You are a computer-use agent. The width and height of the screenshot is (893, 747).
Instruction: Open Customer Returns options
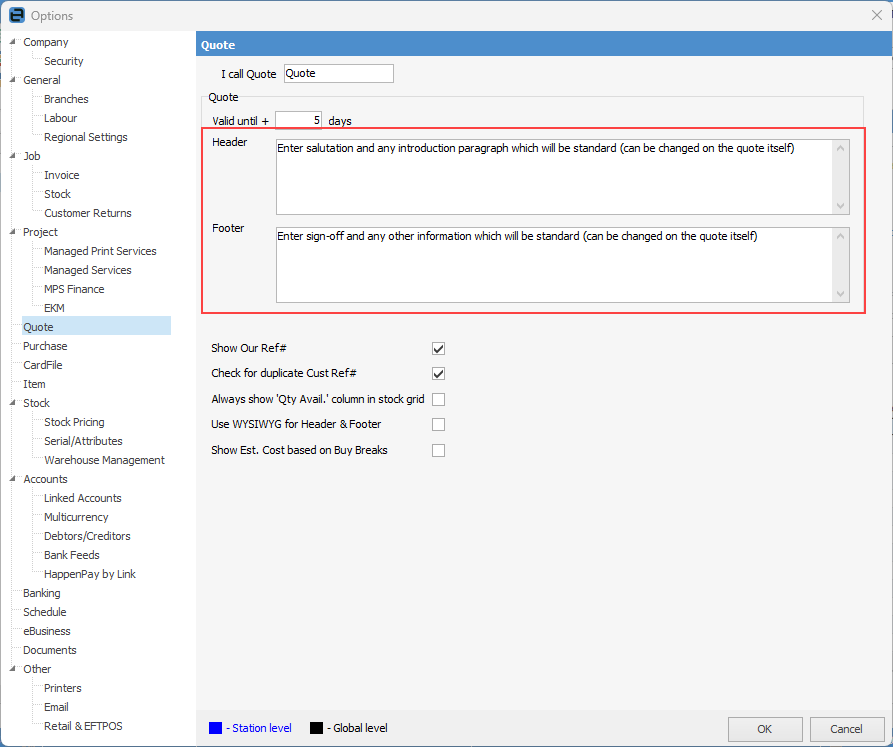point(88,213)
